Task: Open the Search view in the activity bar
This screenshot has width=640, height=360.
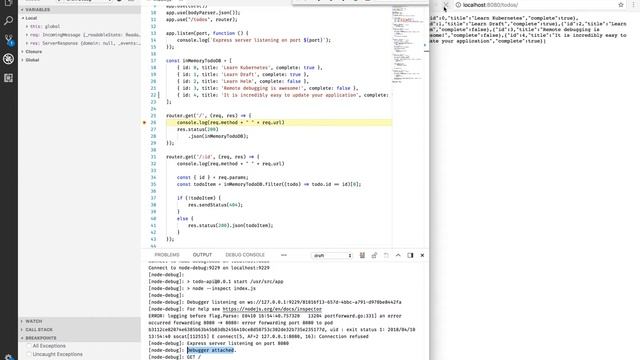Action: point(8,20)
